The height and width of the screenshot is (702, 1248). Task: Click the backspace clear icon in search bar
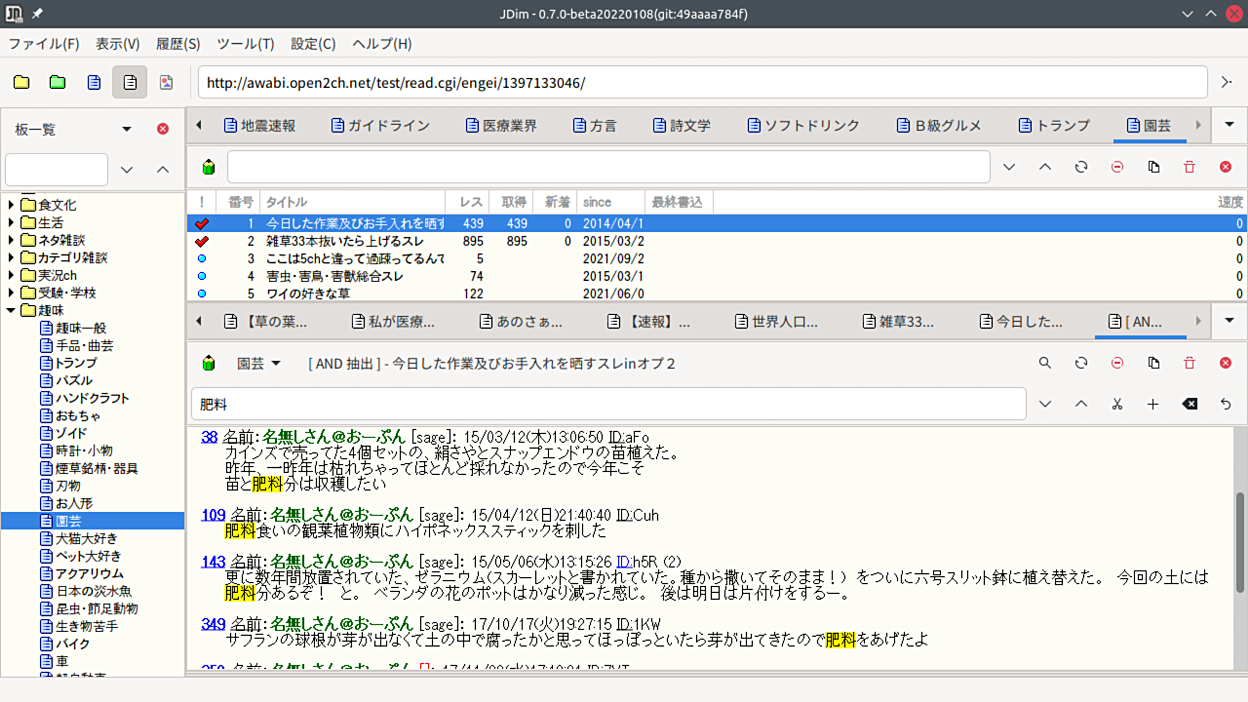click(1189, 404)
